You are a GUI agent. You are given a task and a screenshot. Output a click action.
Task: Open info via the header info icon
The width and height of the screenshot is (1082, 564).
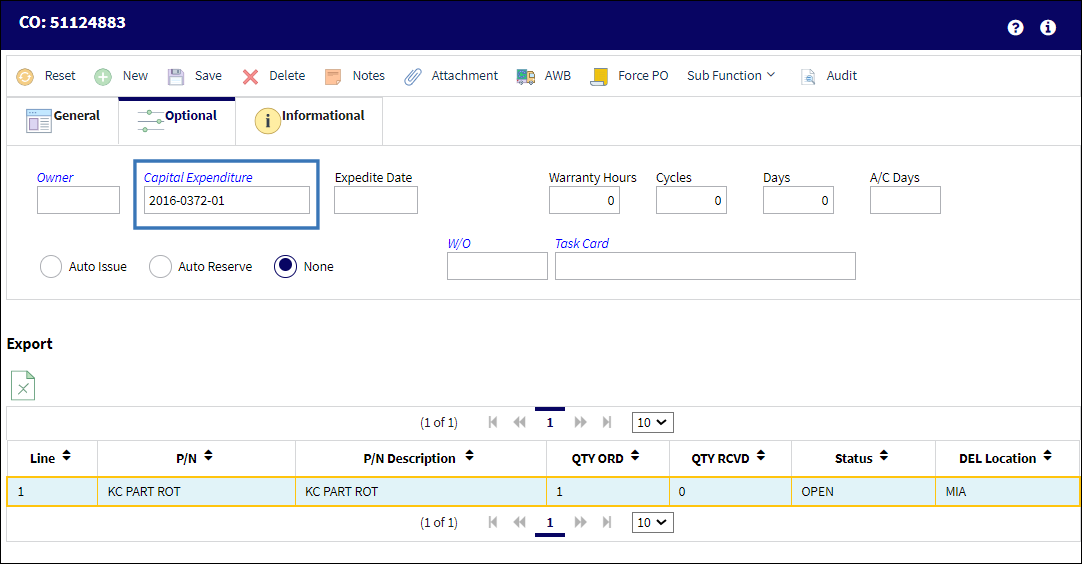click(1047, 28)
